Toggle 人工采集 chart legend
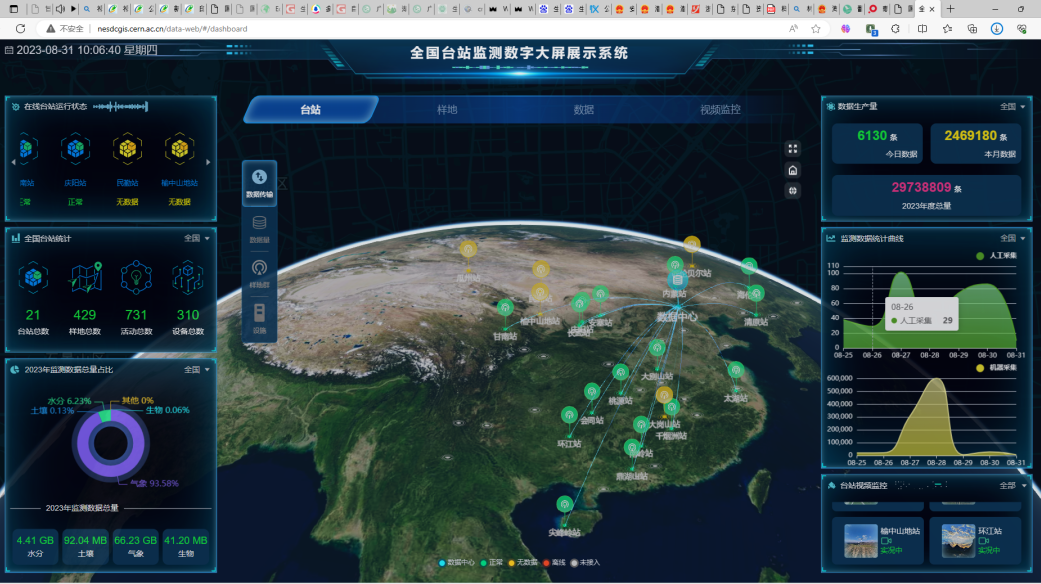This screenshot has width=1041, height=584. [x=997, y=256]
